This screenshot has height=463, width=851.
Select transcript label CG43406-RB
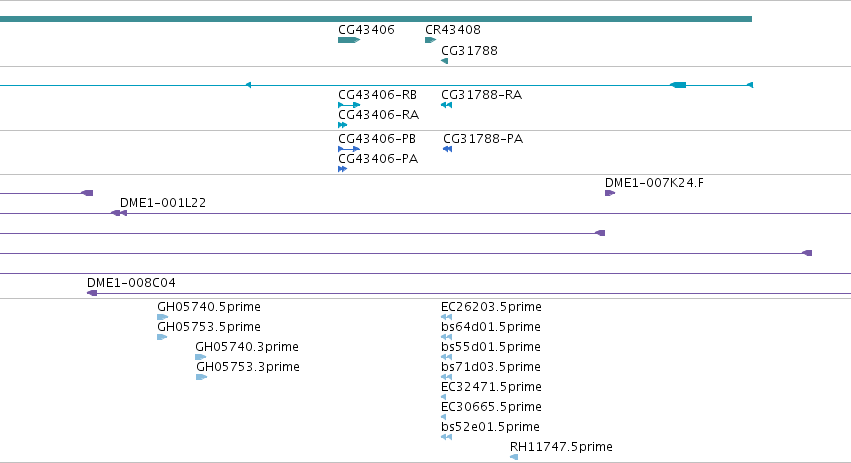coord(377,95)
